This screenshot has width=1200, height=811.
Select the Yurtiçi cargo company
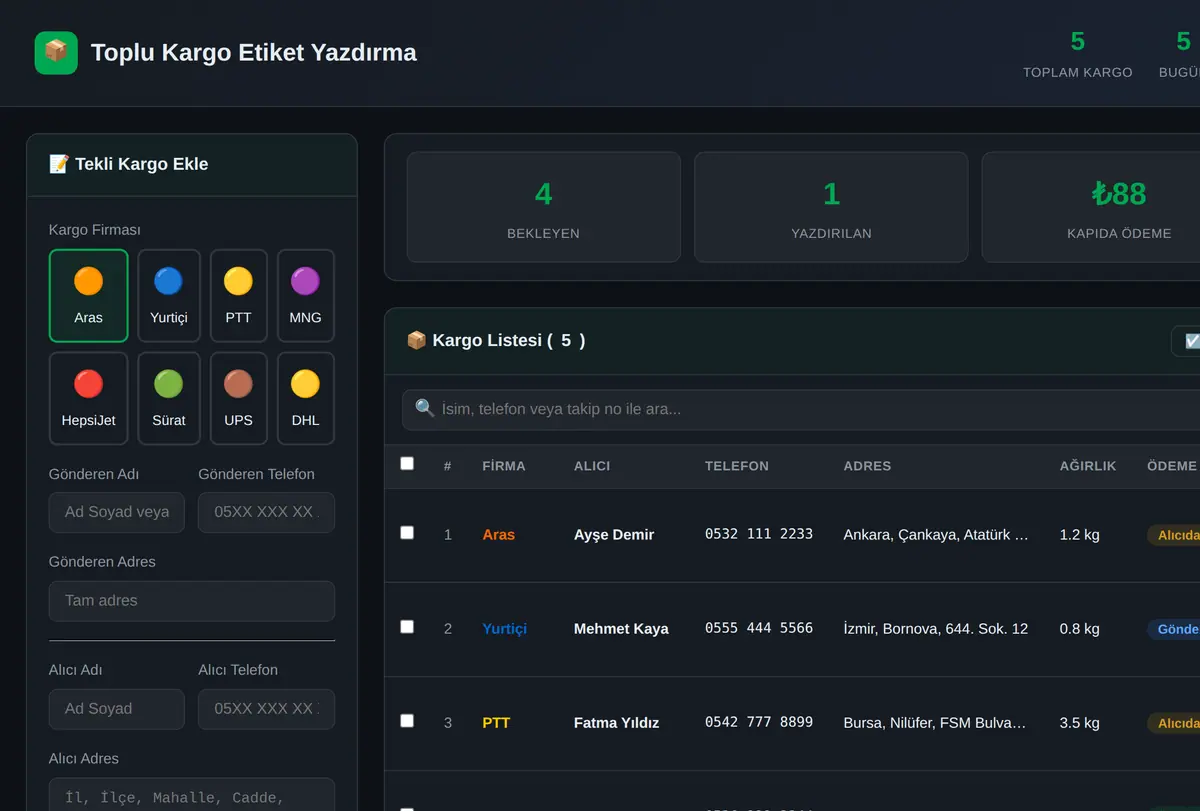[x=169, y=296]
